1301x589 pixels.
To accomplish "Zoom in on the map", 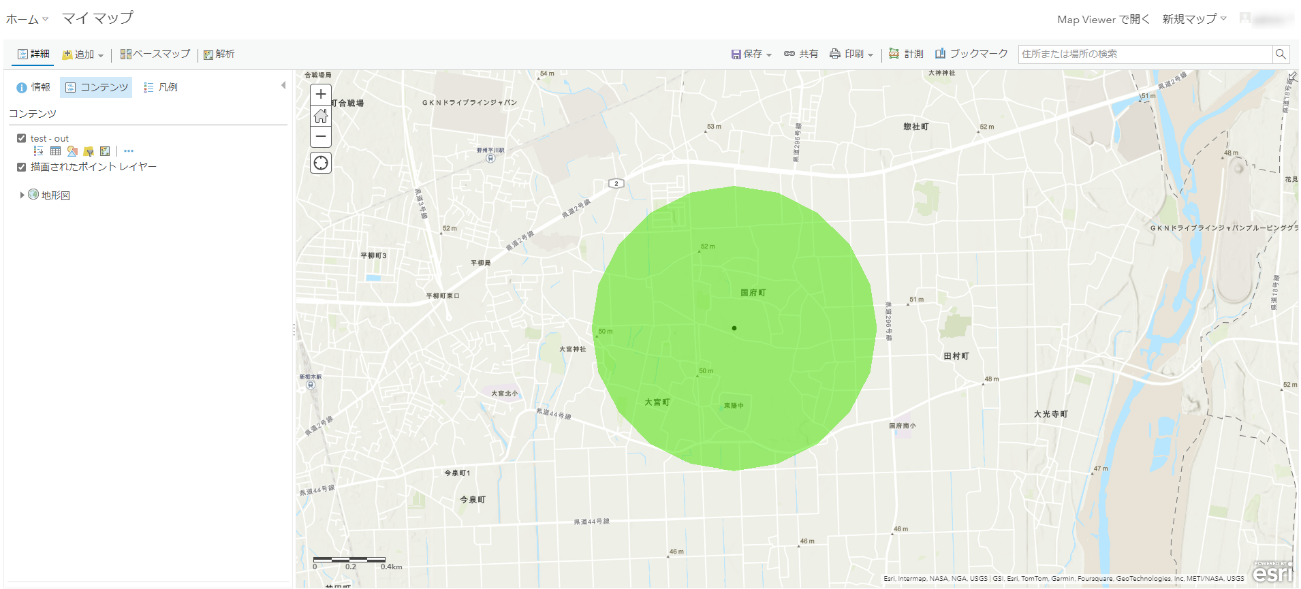I will pos(321,94).
